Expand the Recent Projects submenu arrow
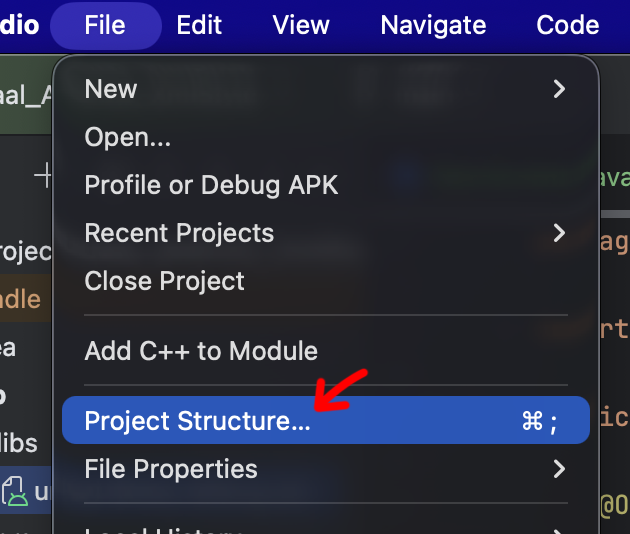 tap(559, 233)
